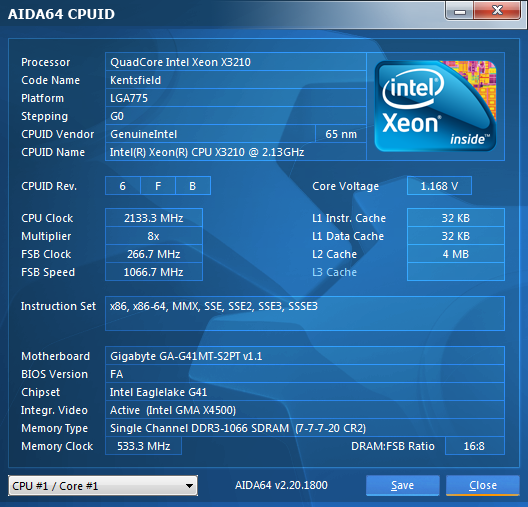The width and height of the screenshot is (528, 507).
Task: Click the Code Name label
Action: 51,80
